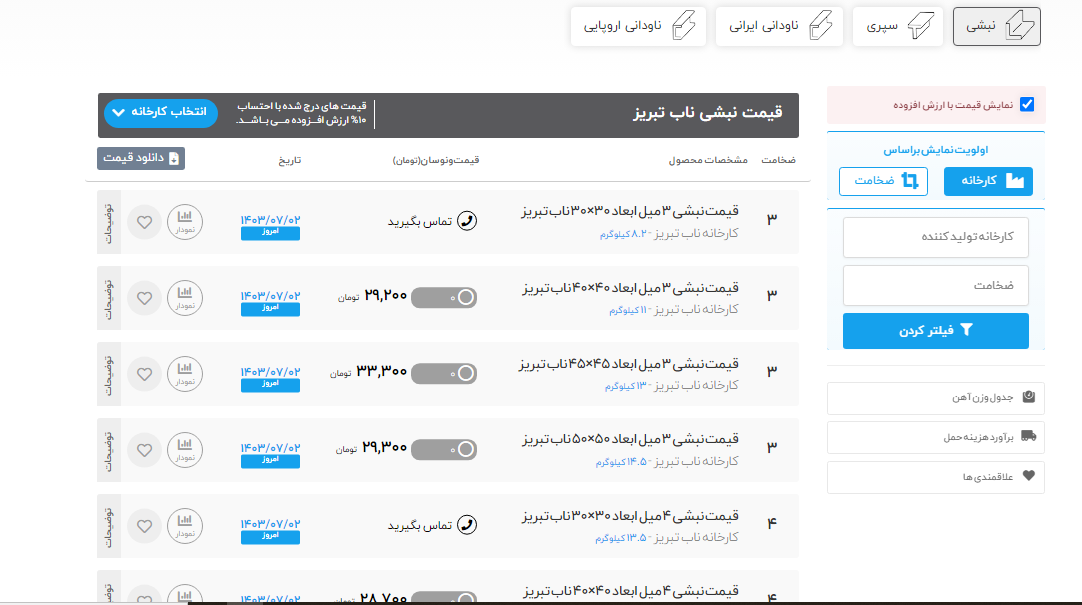Image resolution: width=1082 pixels, height=605 pixels.
Task: Click heart icon on 4mm 30×30 row
Action: tap(145, 525)
